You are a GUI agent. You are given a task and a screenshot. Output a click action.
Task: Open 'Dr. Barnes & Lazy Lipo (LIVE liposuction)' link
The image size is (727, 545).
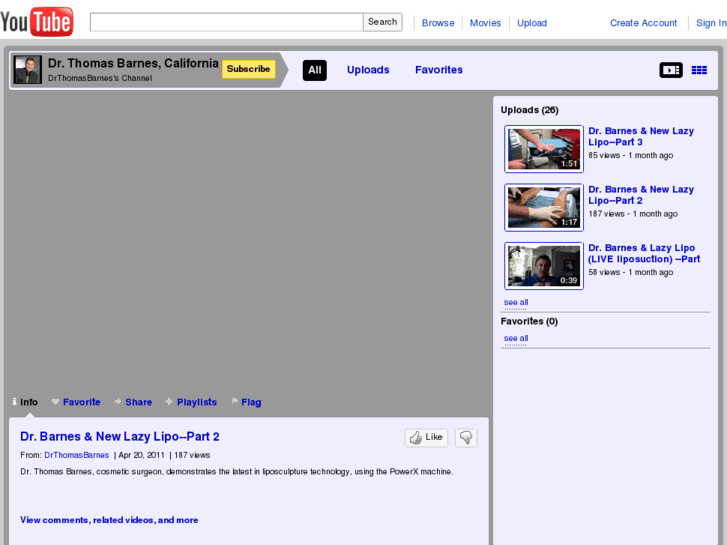point(644,253)
